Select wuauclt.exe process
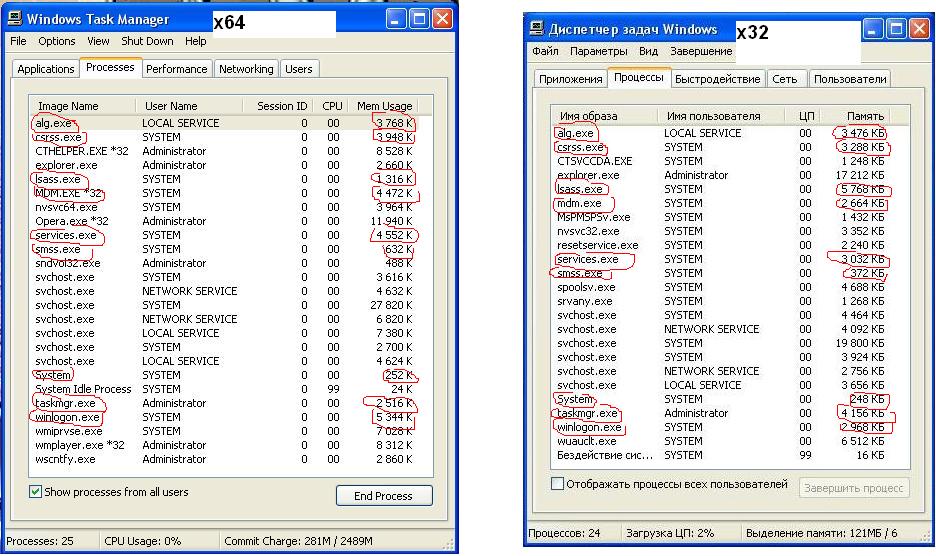Image resolution: width=936 pixels, height=556 pixels. [x=721, y=441]
